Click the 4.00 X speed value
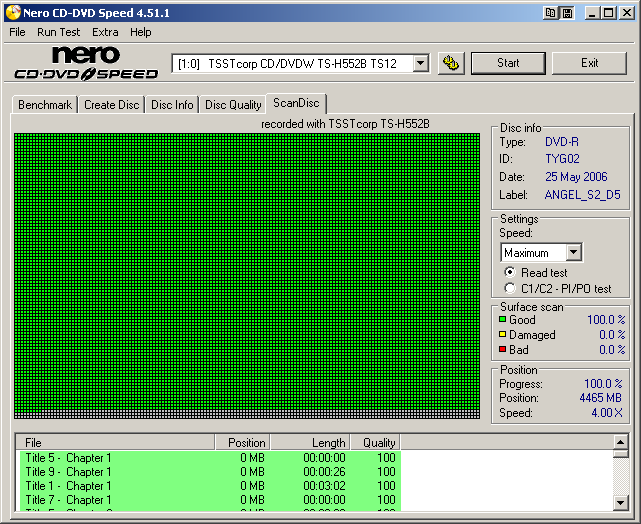 click(x=607, y=413)
